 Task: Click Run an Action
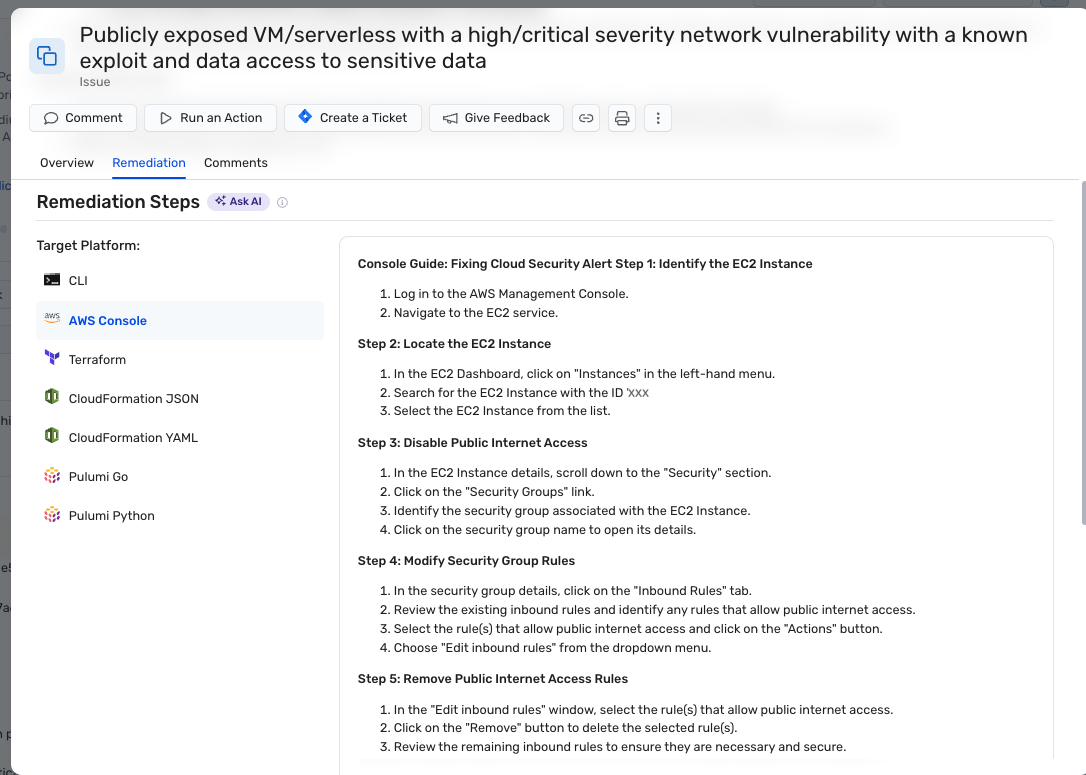coord(210,117)
